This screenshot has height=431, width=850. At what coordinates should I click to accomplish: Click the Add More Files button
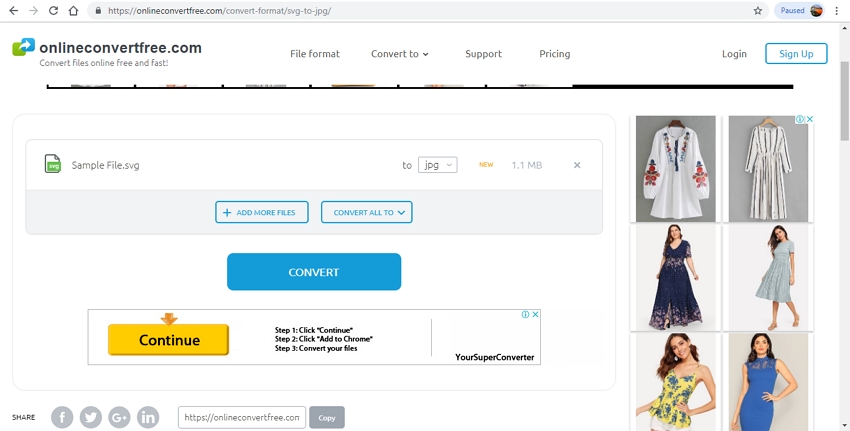click(x=261, y=212)
